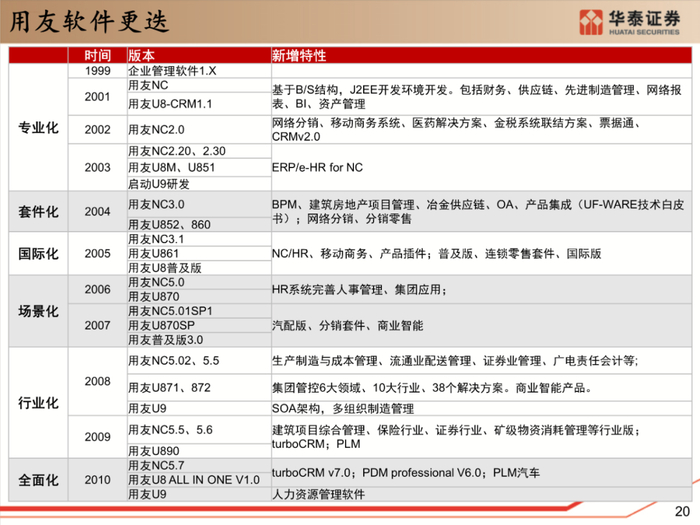Viewport: 700px width, 525px height.
Task: Click the 用友NC5.7 version cell
Action: click(x=199, y=465)
